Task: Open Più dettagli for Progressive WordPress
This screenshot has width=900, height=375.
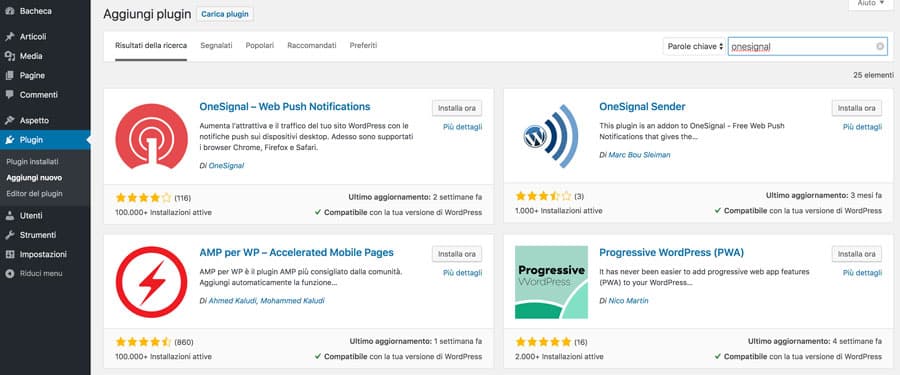Action: point(863,273)
